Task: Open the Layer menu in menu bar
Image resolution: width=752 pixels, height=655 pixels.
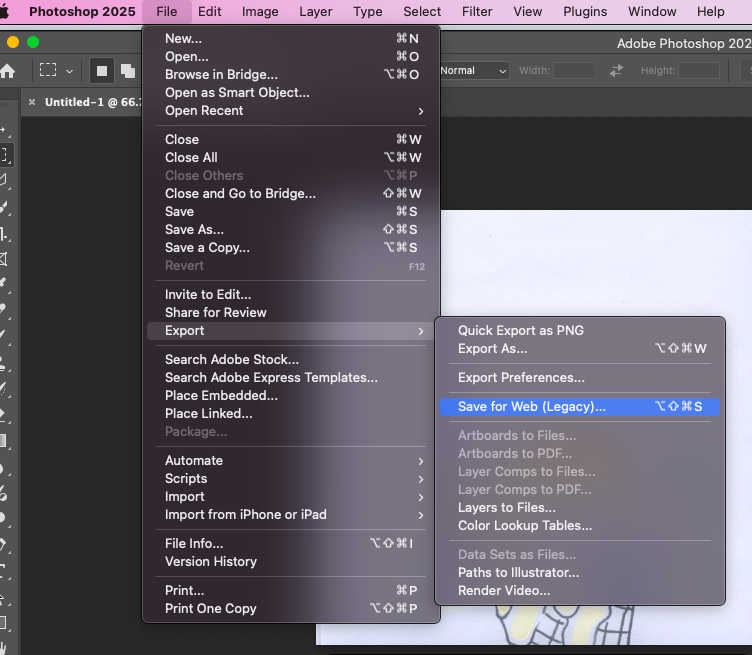Action: [x=316, y=12]
